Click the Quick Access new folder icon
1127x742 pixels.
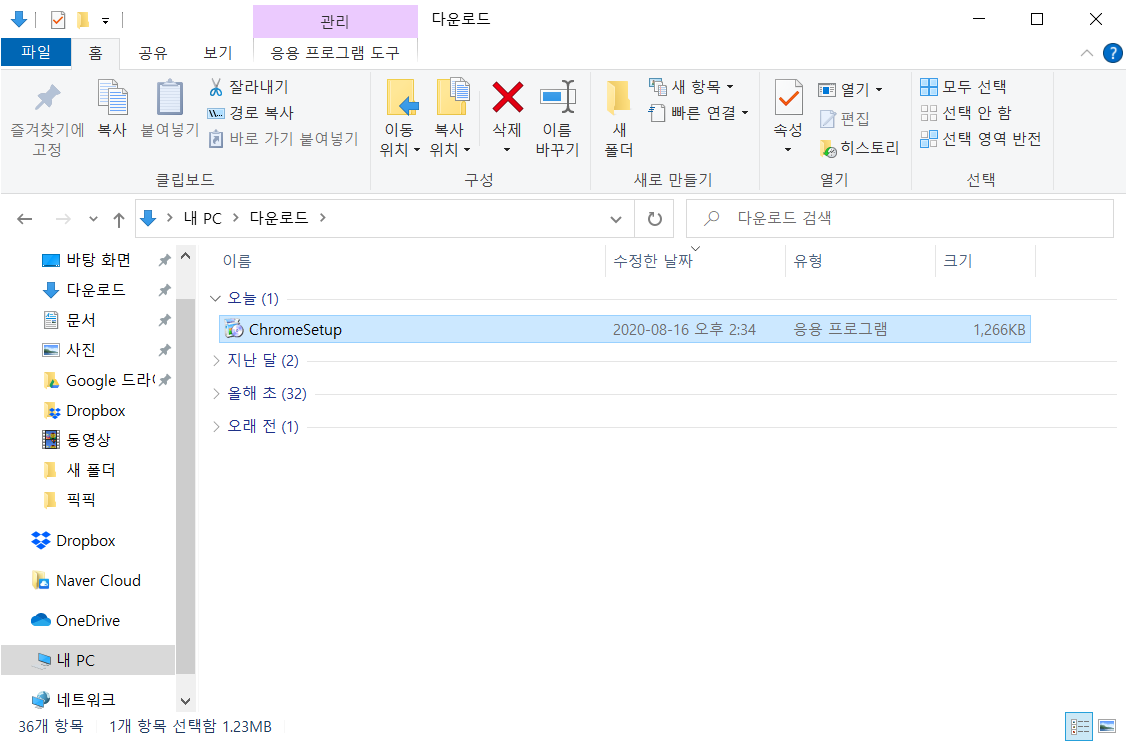pos(83,19)
